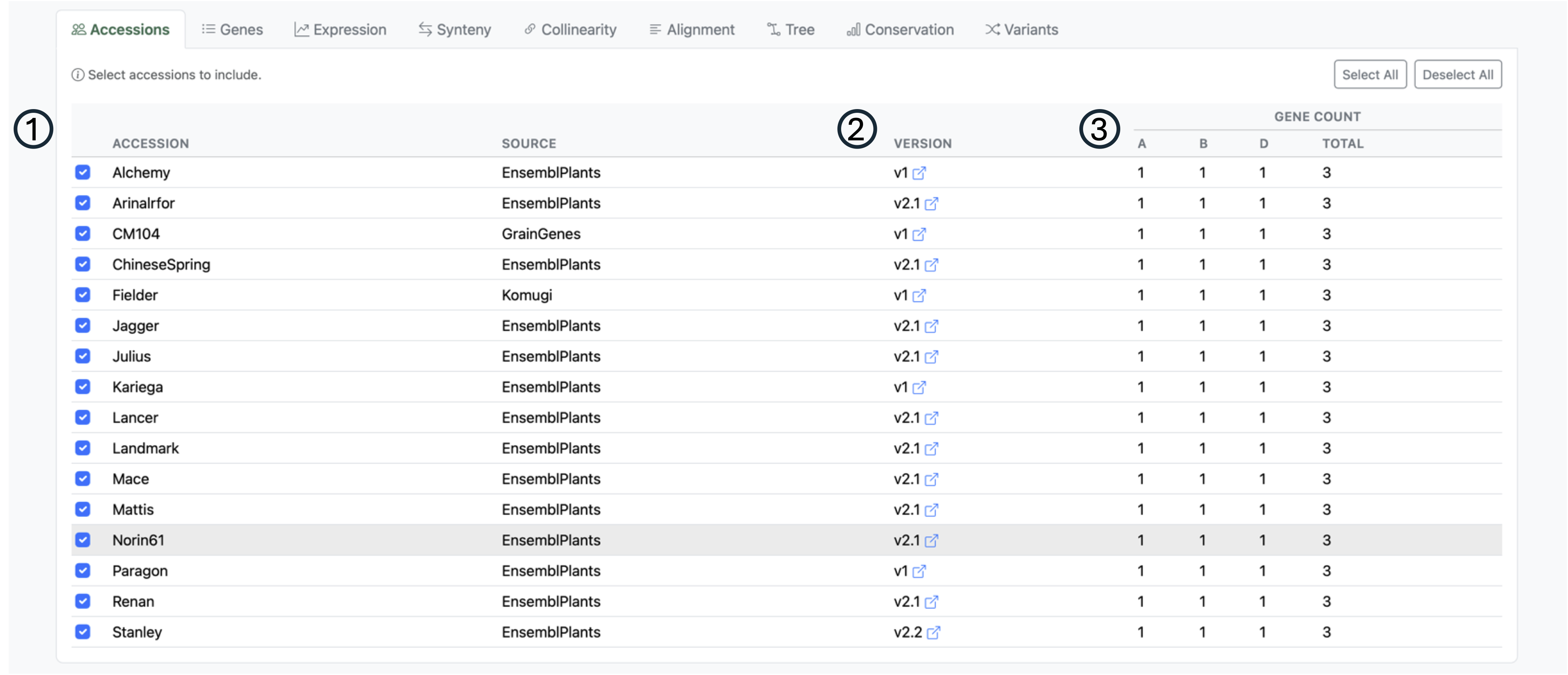
Task: Click the GrainGenes source cell
Action: click(x=541, y=234)
